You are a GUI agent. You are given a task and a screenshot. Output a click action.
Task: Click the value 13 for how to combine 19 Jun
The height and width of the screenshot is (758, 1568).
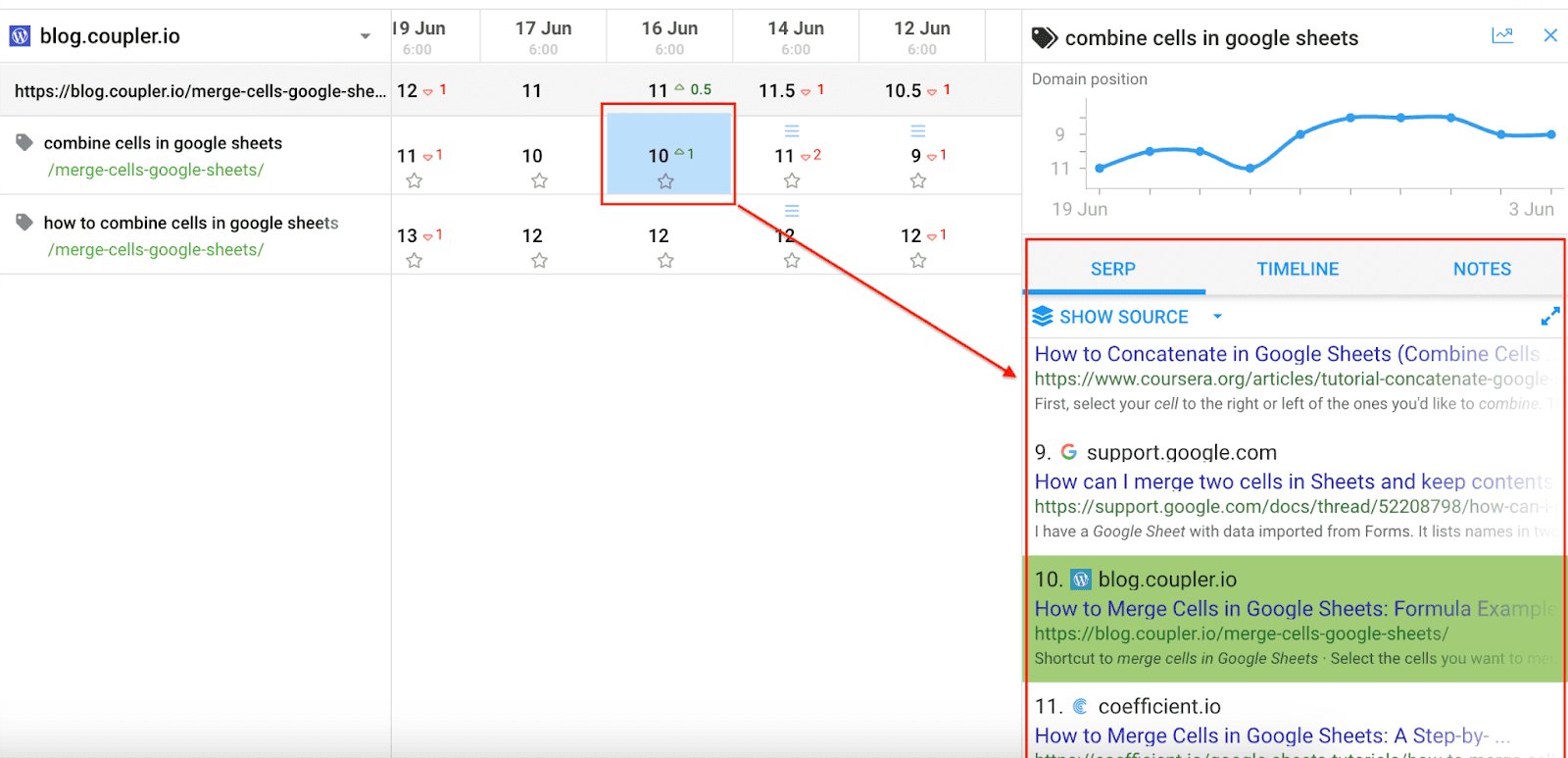pyautogui.click(x=408, y=236)
